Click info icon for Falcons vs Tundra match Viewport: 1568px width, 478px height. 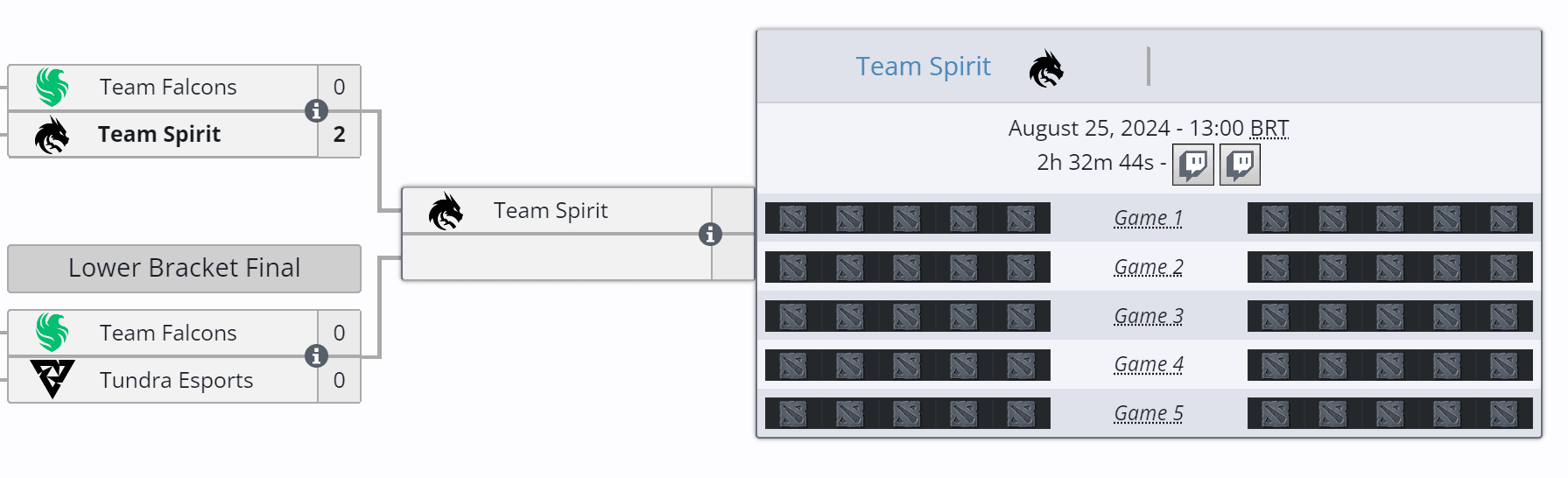[316, 356]
